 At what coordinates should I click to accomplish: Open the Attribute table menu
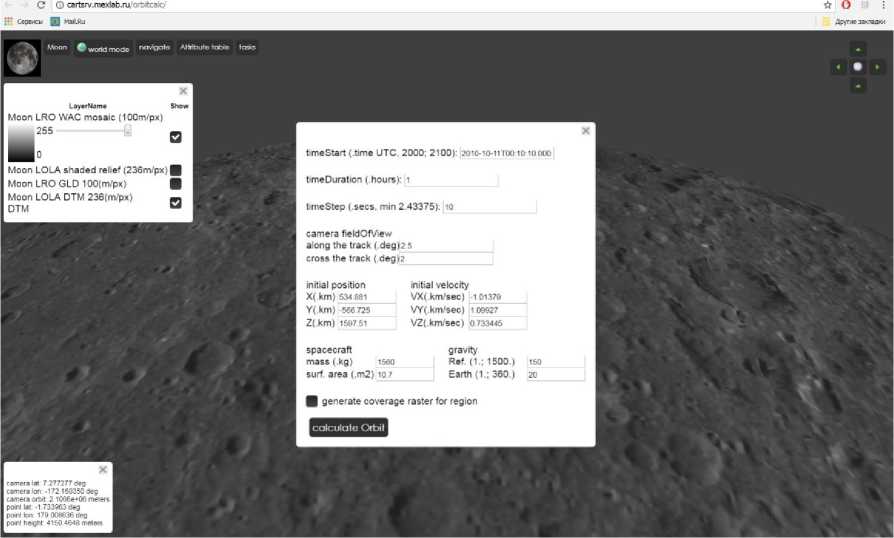(x=205, y=47)
